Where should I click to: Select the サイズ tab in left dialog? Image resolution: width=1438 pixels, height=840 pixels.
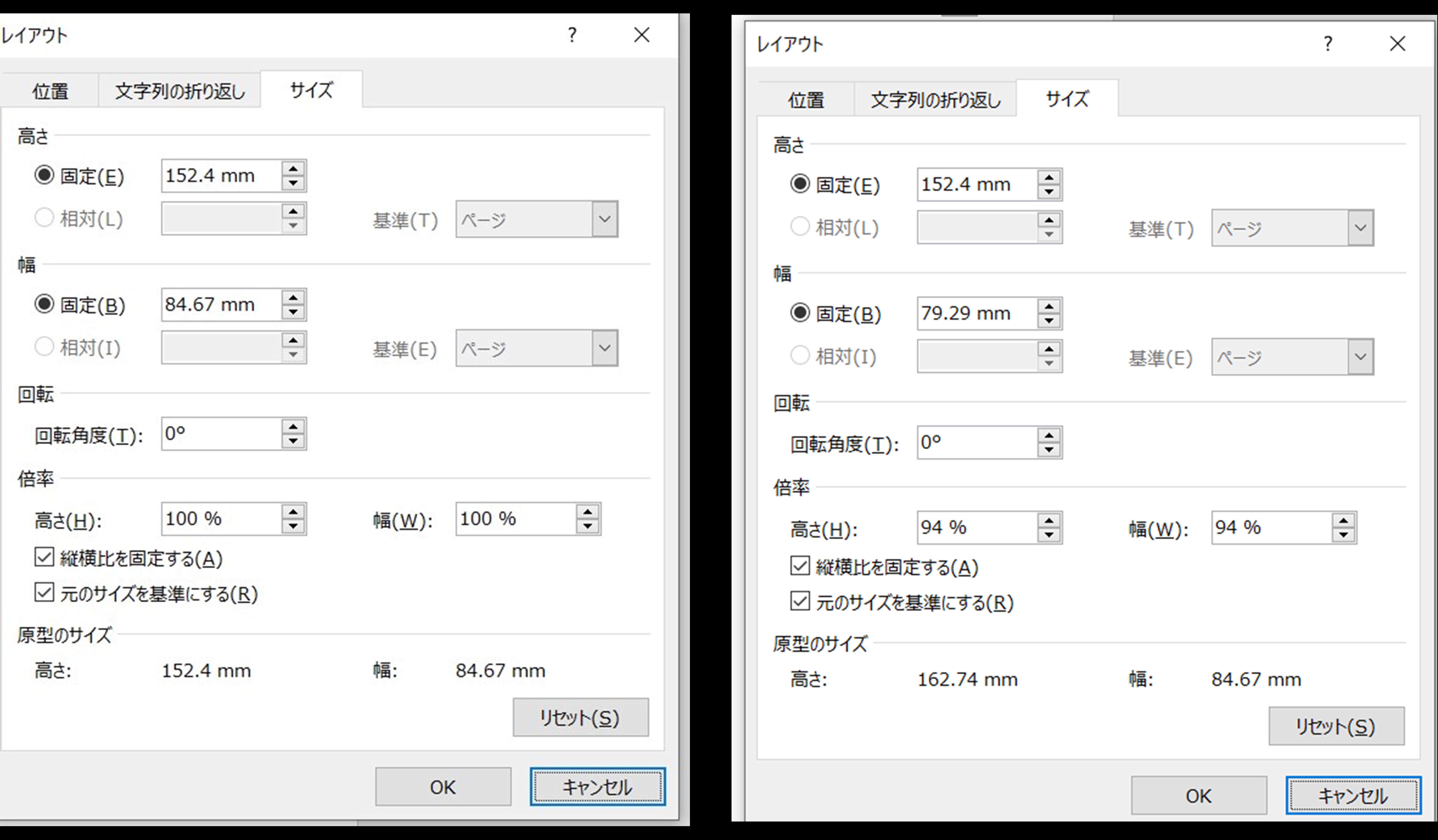coord(311,90)
